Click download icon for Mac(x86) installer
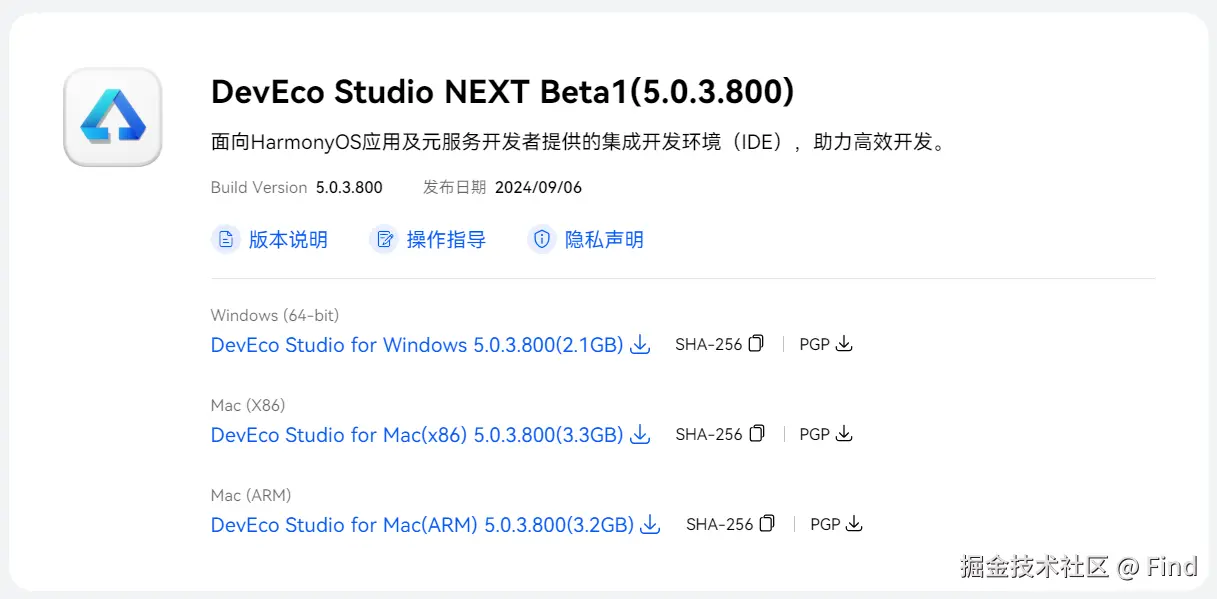The height and width of the screenshot is (599, 1217). tap(641, 435)
